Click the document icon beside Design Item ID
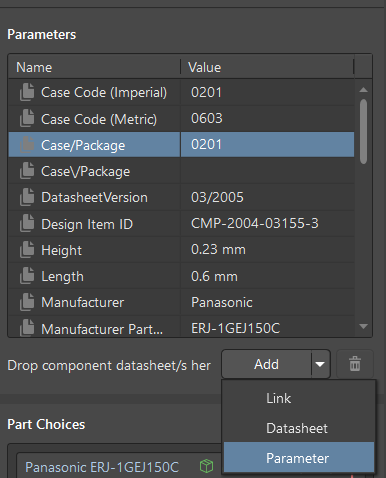Screen dimensions: 386x478 pyautogui.click(x=27, y=223)
